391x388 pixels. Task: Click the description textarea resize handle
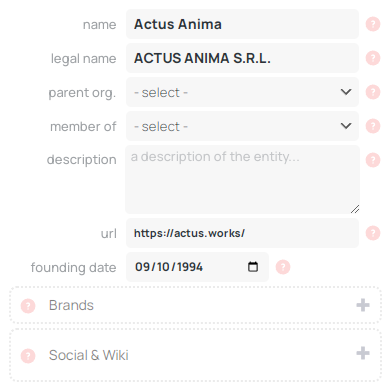click(x=355, y=209)
